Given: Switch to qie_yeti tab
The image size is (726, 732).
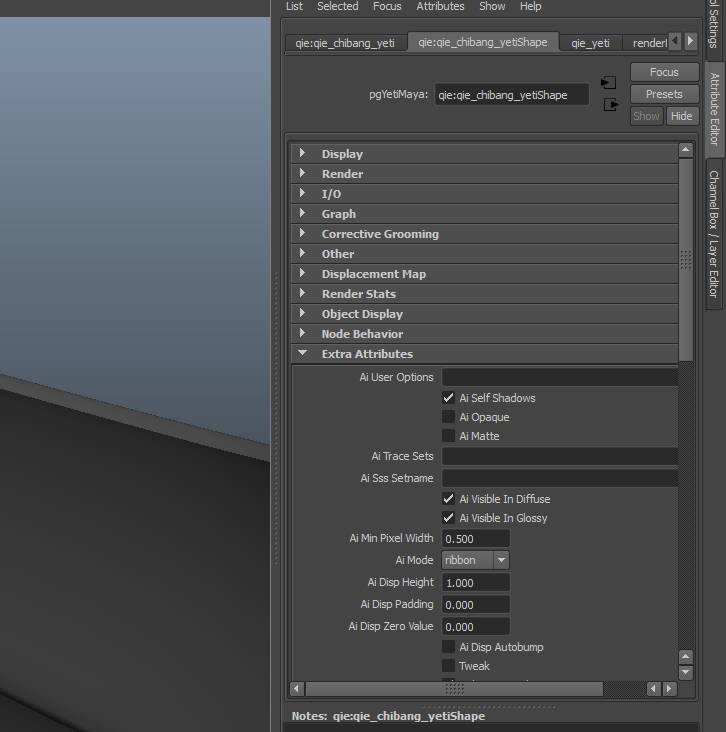Looking at the screenshot, I should (590, 43).
